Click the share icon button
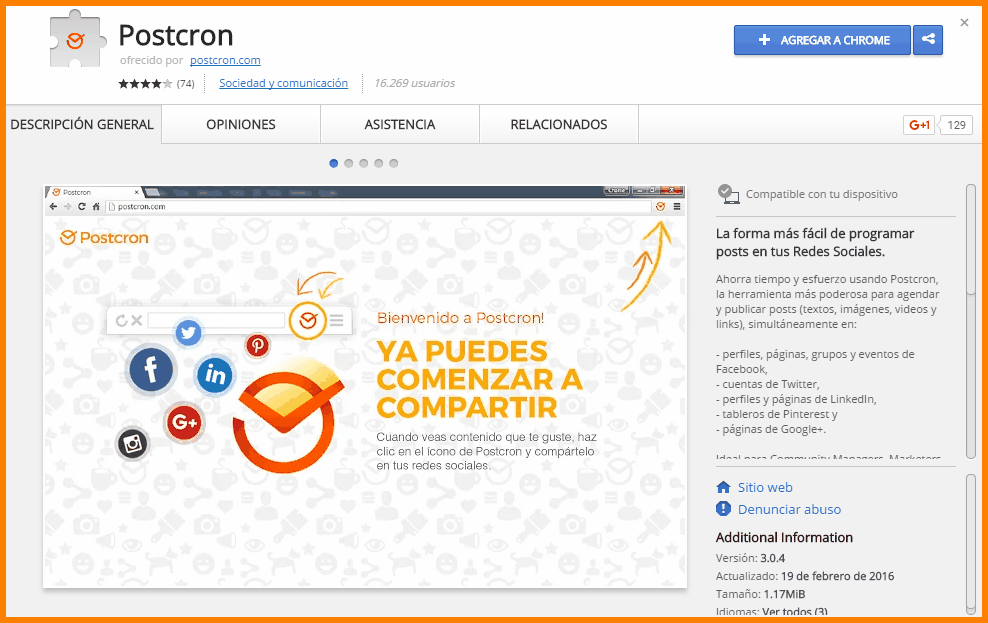Screen dimensions: 988x623 click(x=928, y=40)
